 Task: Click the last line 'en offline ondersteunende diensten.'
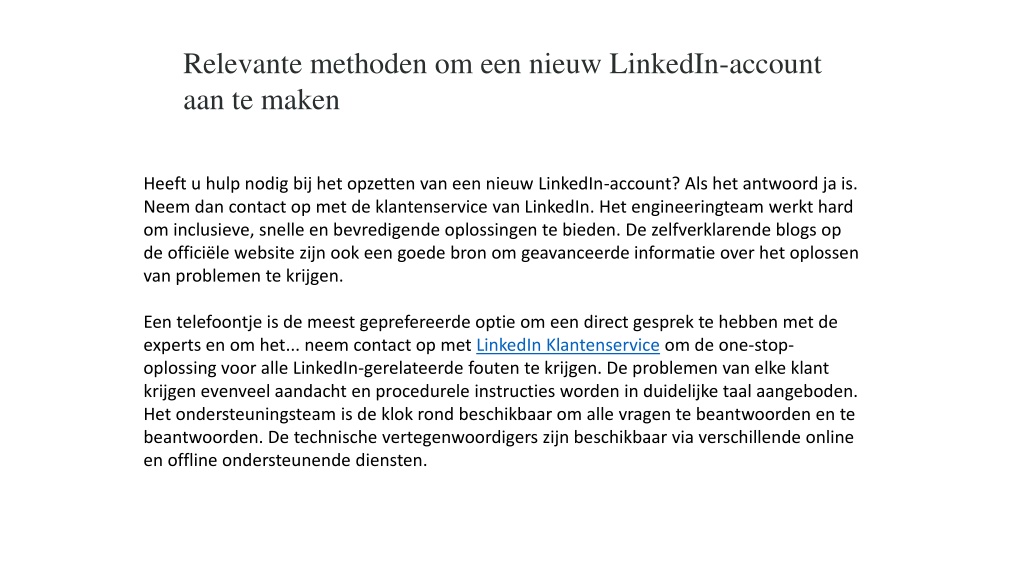pyautogui.click(x=285, y=460)
